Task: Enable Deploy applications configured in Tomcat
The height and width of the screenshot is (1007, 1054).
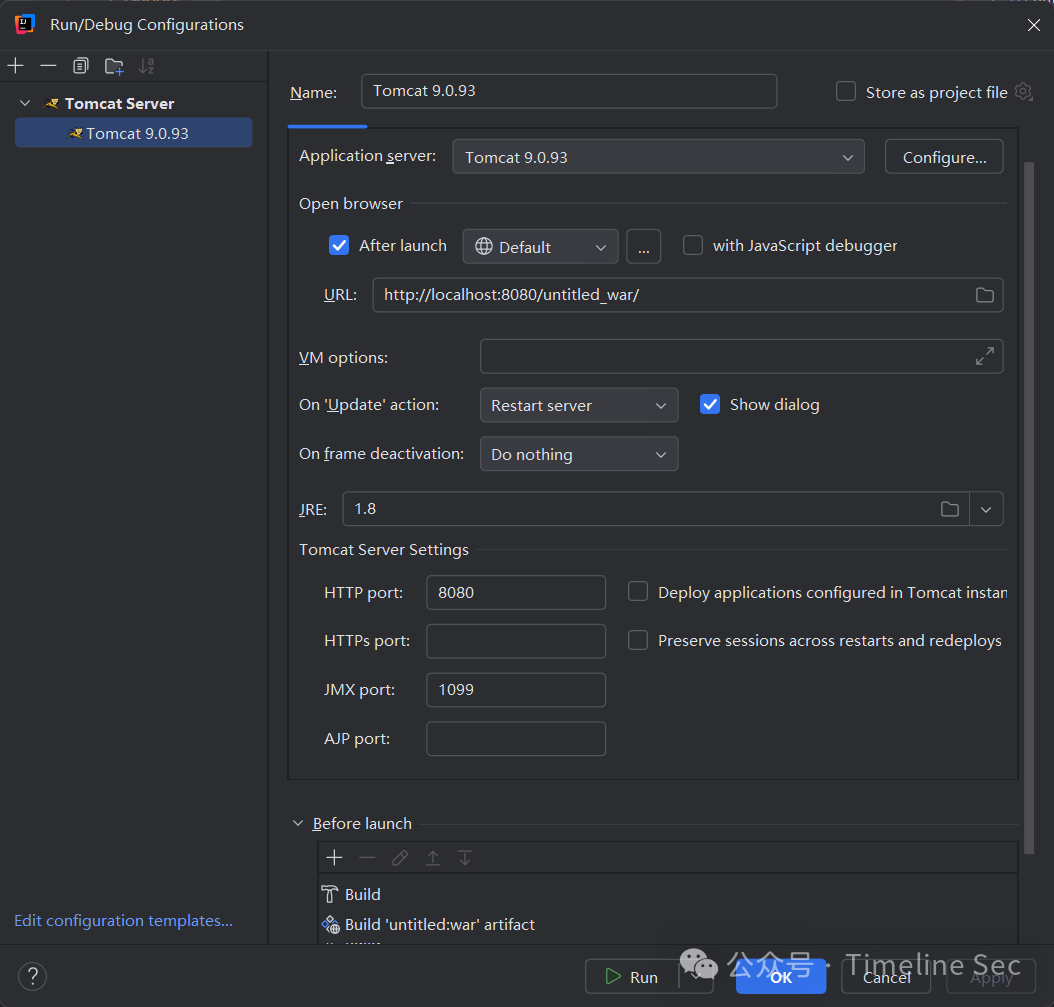Action: click(638, 592)
